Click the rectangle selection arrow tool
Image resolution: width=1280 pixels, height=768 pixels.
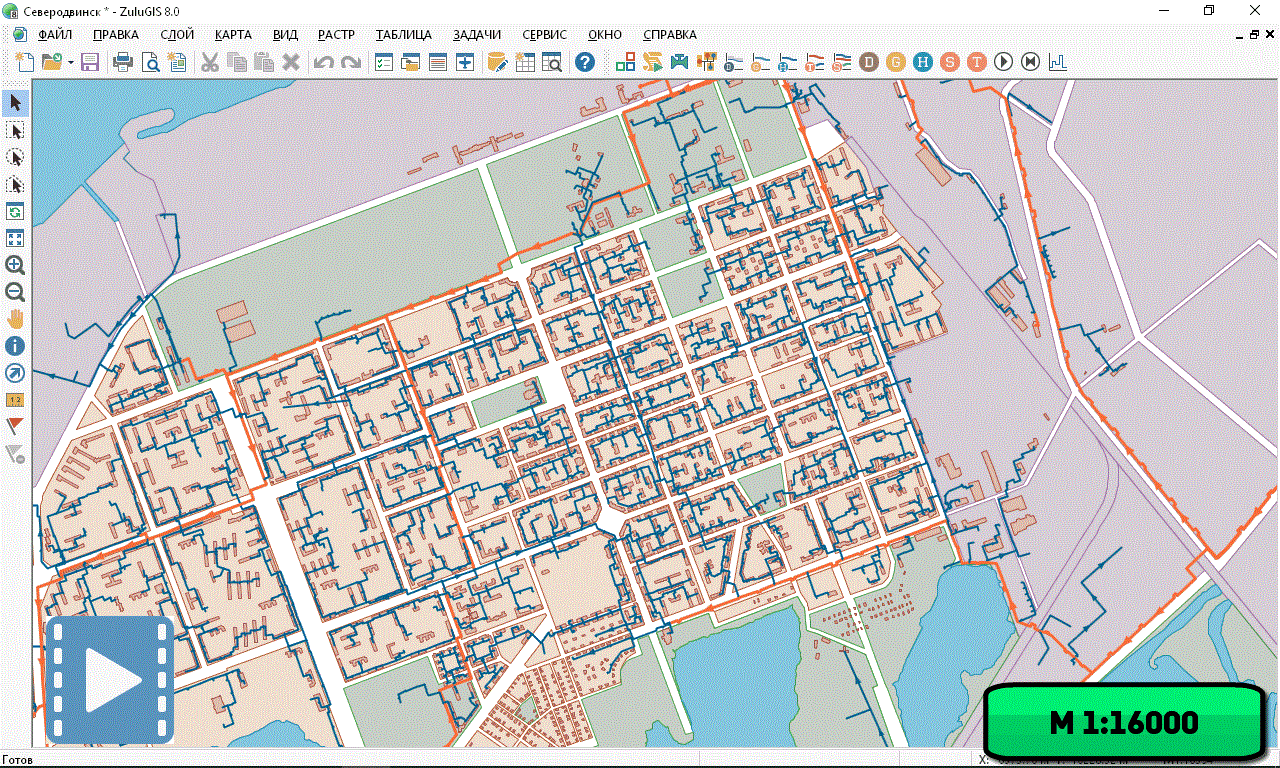pos(15,130)
